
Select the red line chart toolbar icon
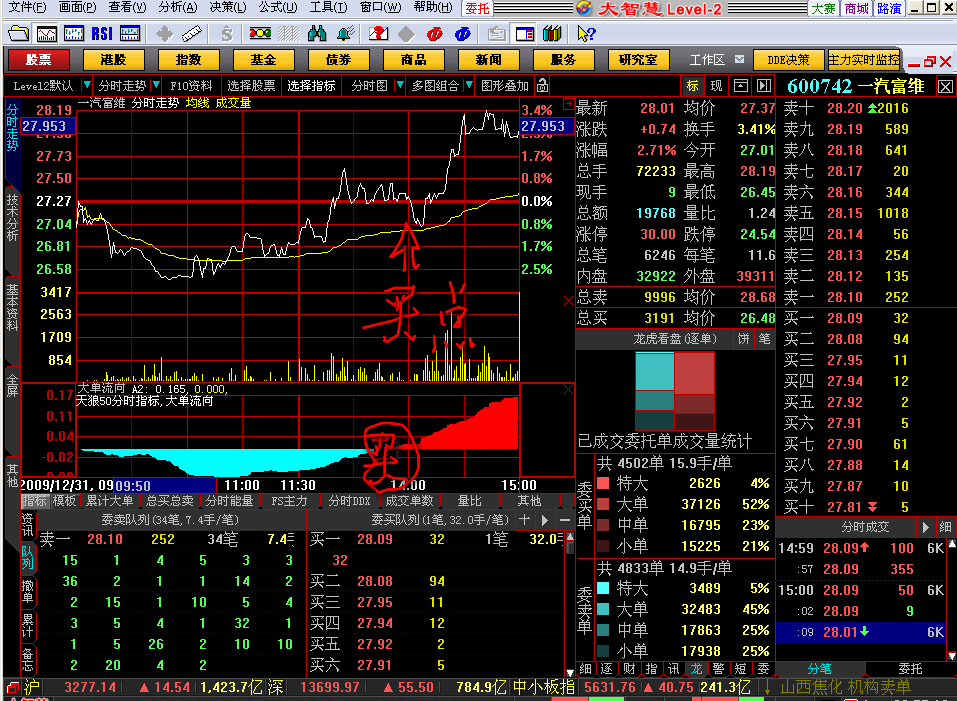point(46,34)
